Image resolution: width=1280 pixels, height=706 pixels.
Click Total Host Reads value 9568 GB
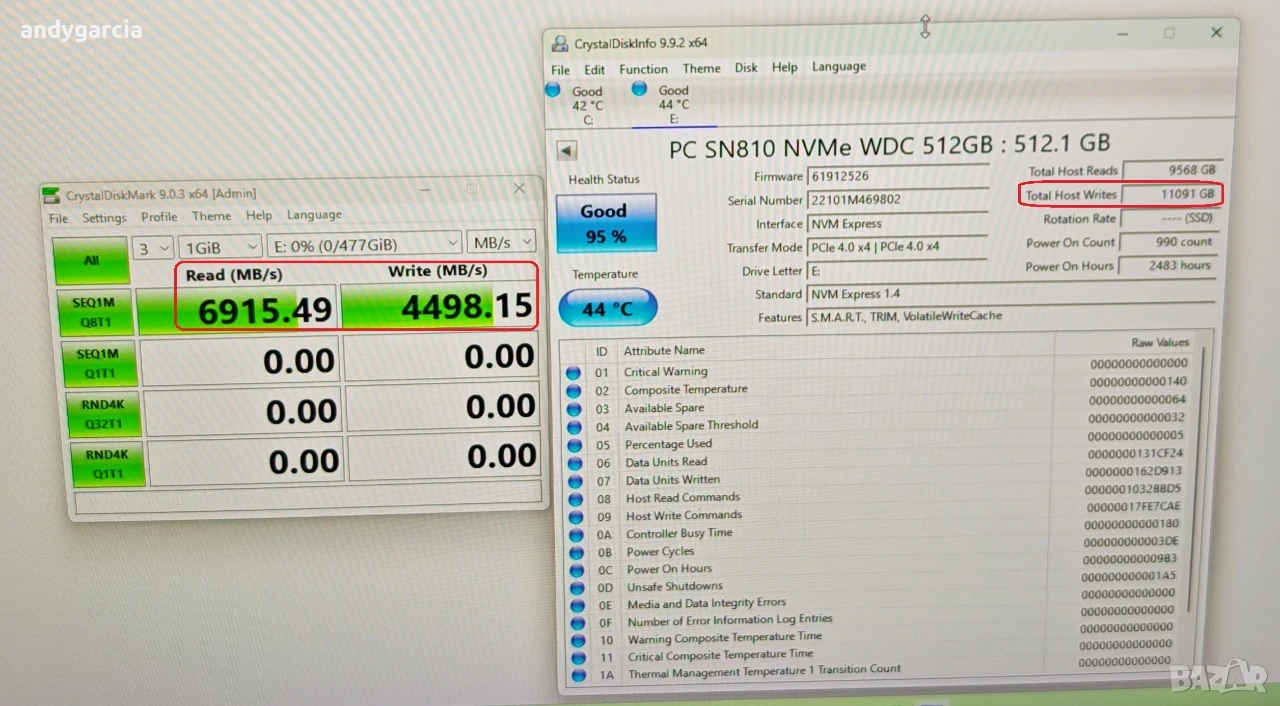(1172, 170)
